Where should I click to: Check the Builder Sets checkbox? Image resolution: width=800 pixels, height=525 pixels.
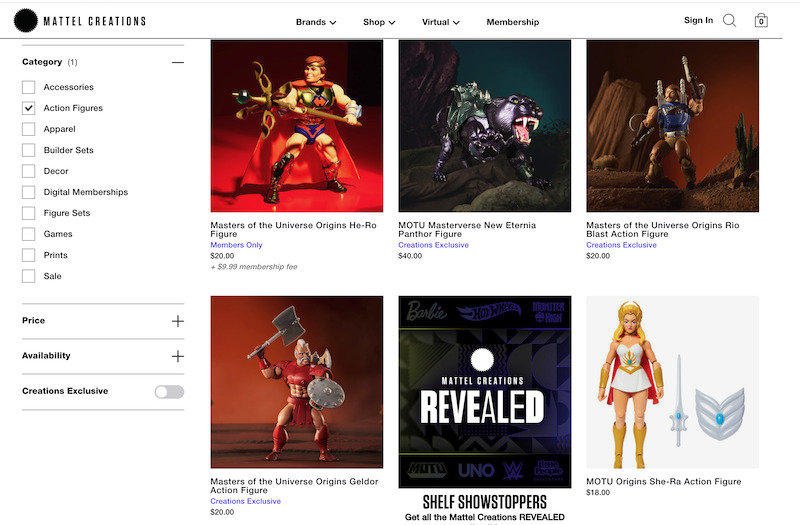[29, 150]
